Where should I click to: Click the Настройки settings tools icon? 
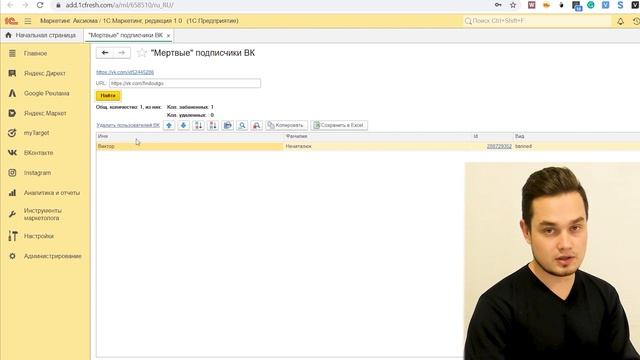13,236
